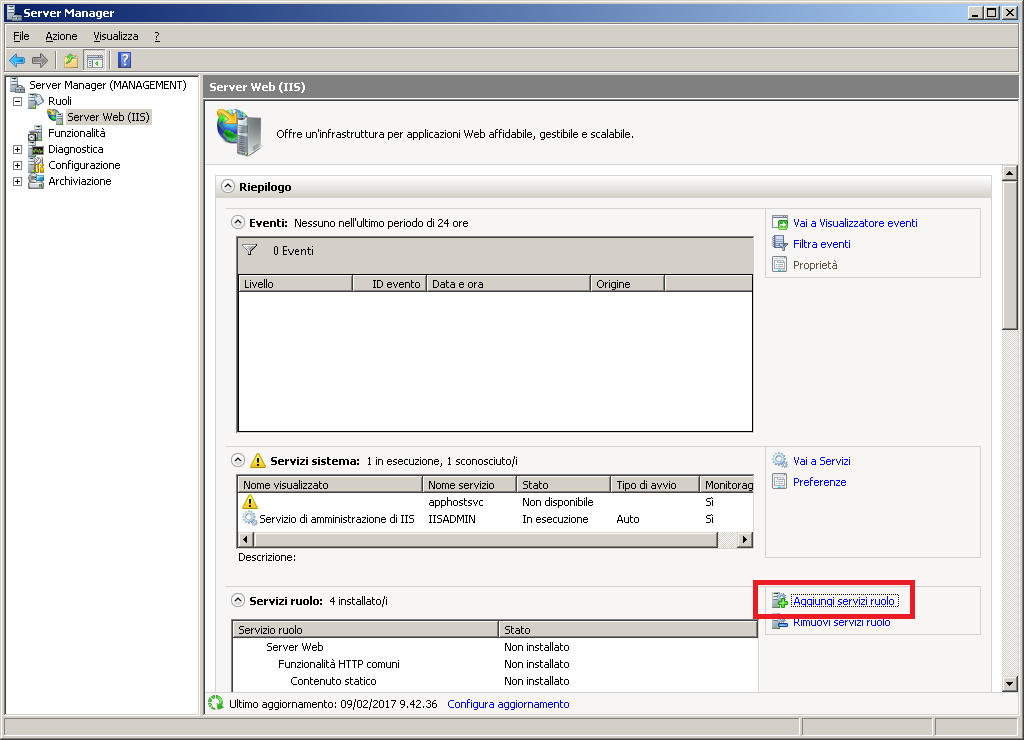Viewport: 1024px width, 740px height.
Task: Open the Preferenze link
Action: (x=820, y=482)
